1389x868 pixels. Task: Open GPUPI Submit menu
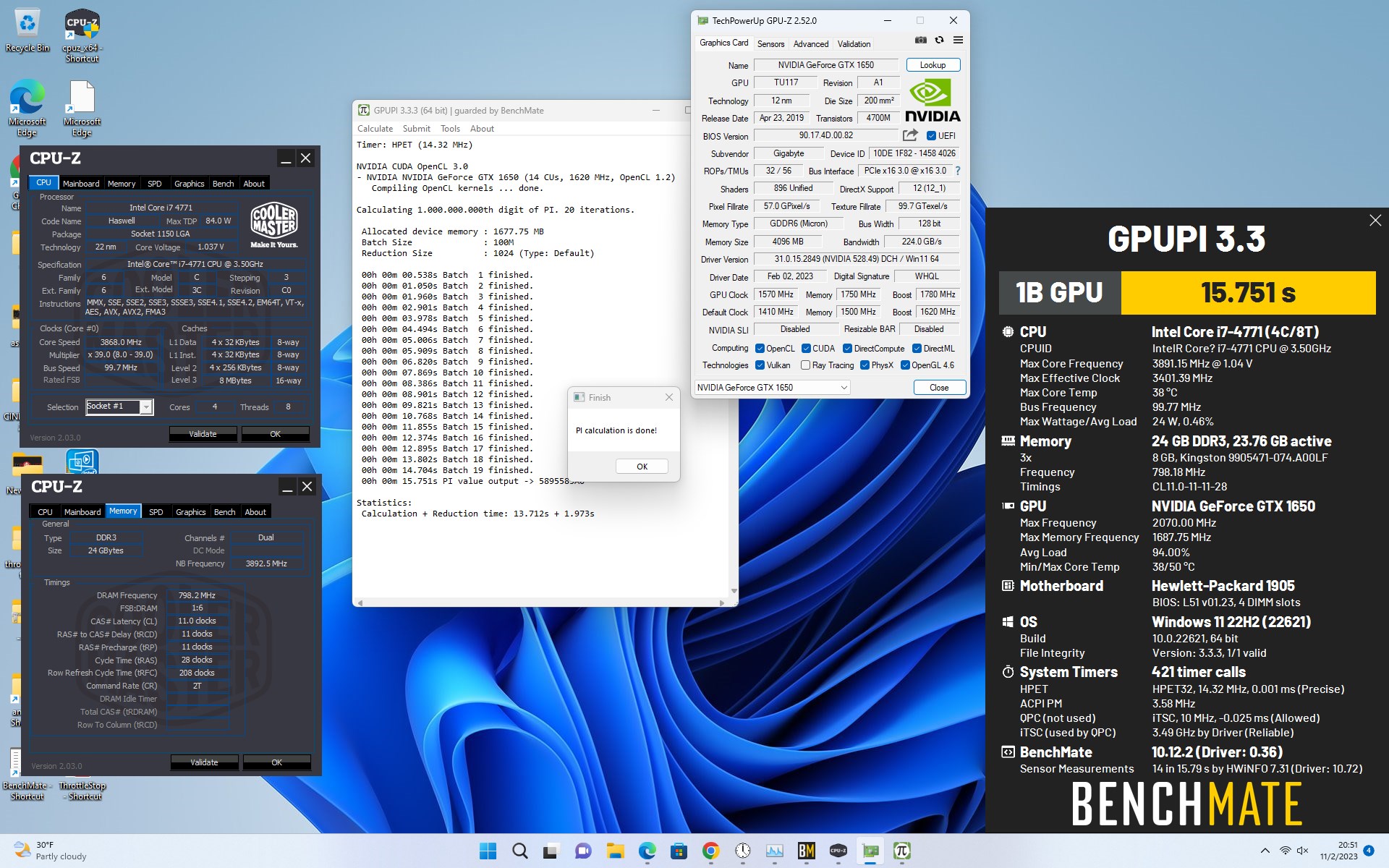[x=416, y=129]
